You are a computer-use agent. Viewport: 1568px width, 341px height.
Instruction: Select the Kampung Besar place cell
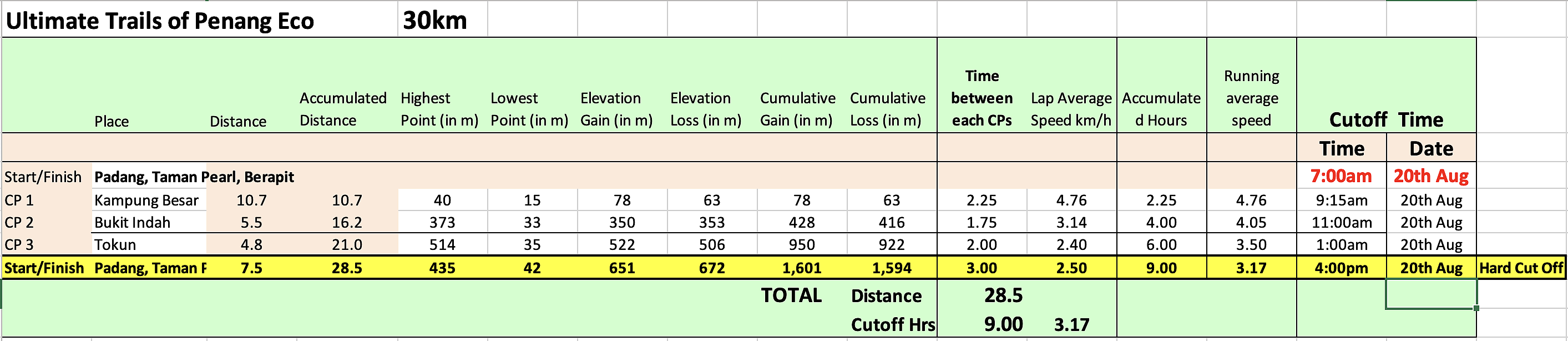coord(146,200)
